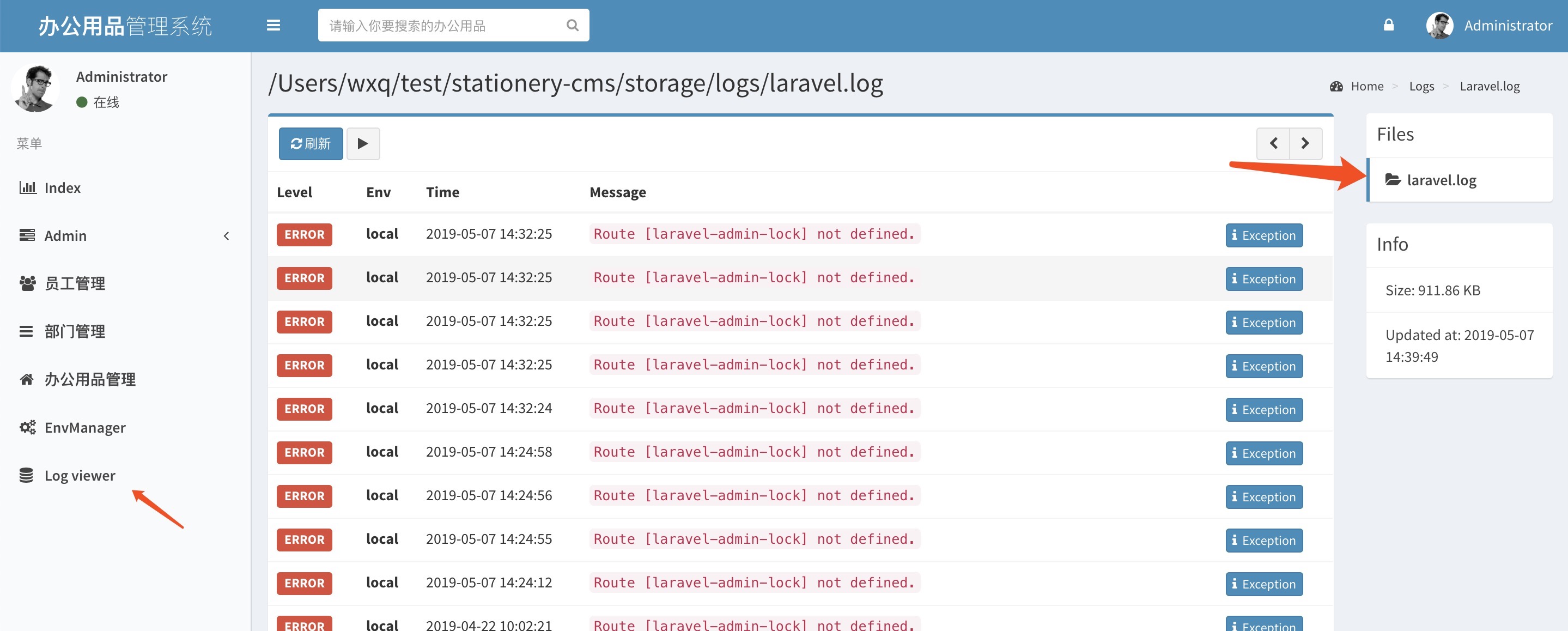This screenshot has height=631, width=1568.
Task: Click the 刷新 refresh button
Action: click(x=311, y=144)
